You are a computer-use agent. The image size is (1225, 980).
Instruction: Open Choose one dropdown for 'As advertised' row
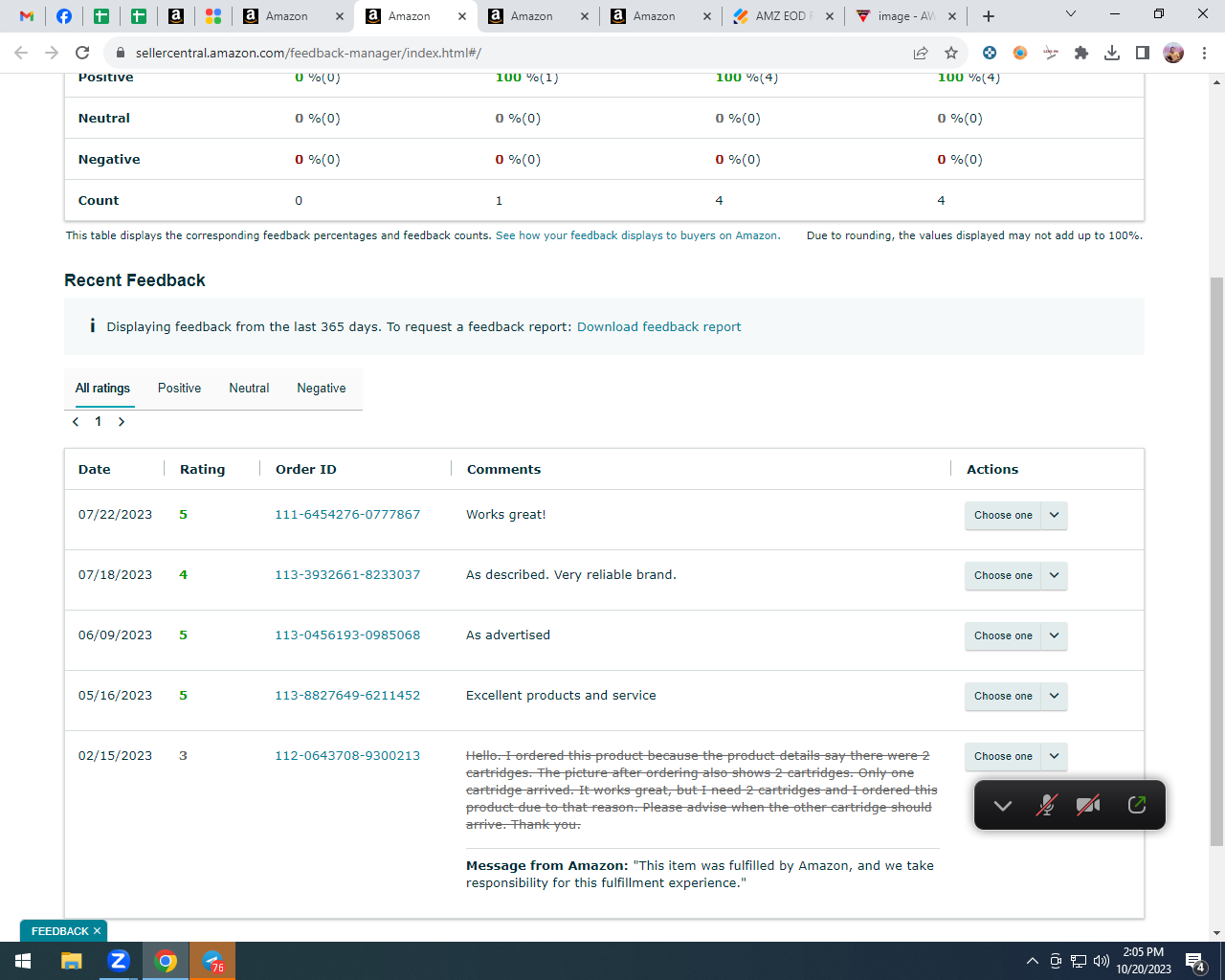click(x=1015, y=635)
